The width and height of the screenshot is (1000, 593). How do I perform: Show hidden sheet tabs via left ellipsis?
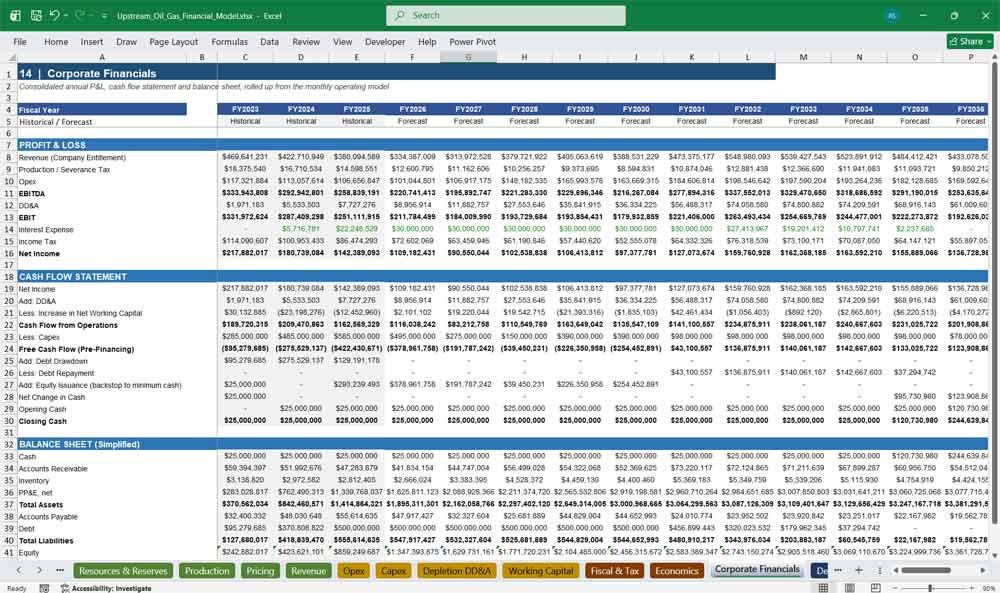(x=60, y=570)
